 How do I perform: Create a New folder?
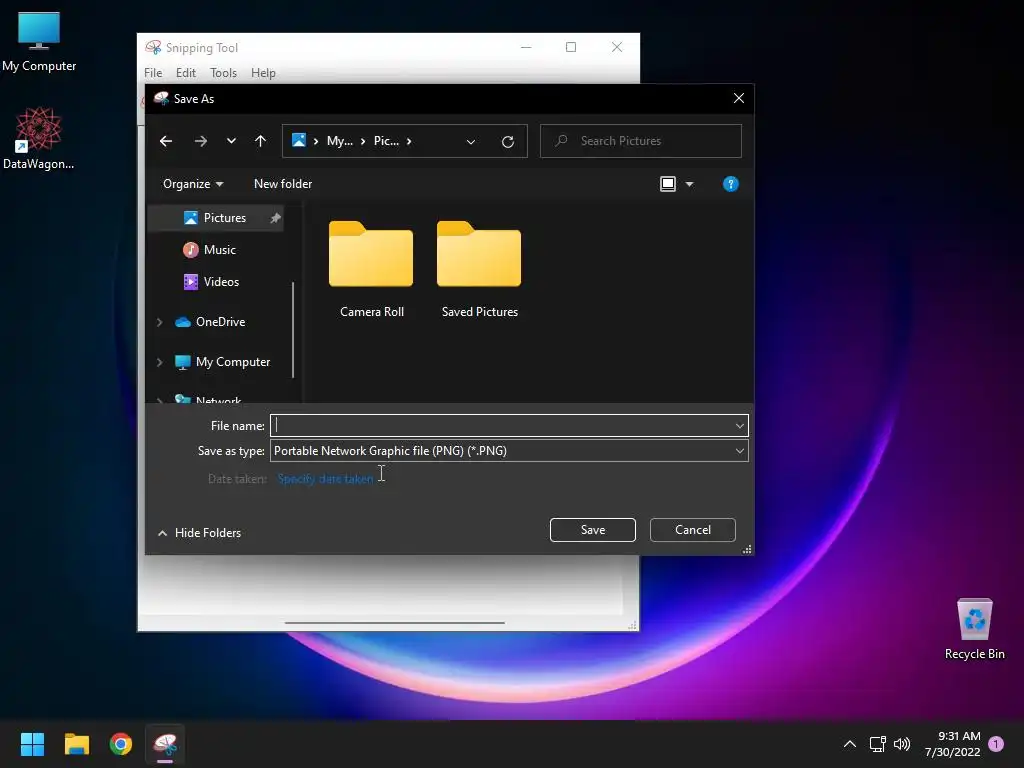tap(283, 184)
